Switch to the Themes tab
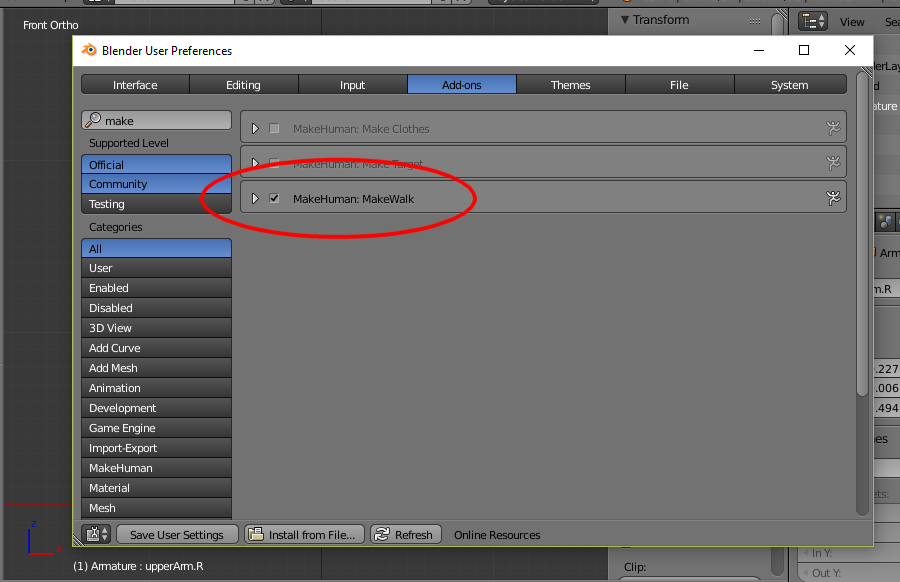 click(571, 85)
